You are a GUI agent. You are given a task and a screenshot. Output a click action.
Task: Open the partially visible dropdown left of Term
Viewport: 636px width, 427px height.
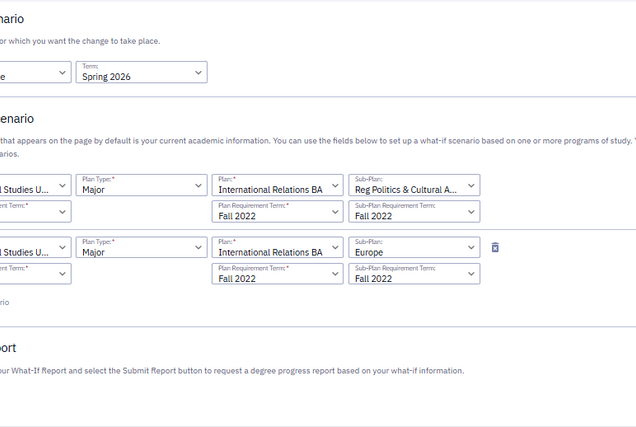click(35, 72)
